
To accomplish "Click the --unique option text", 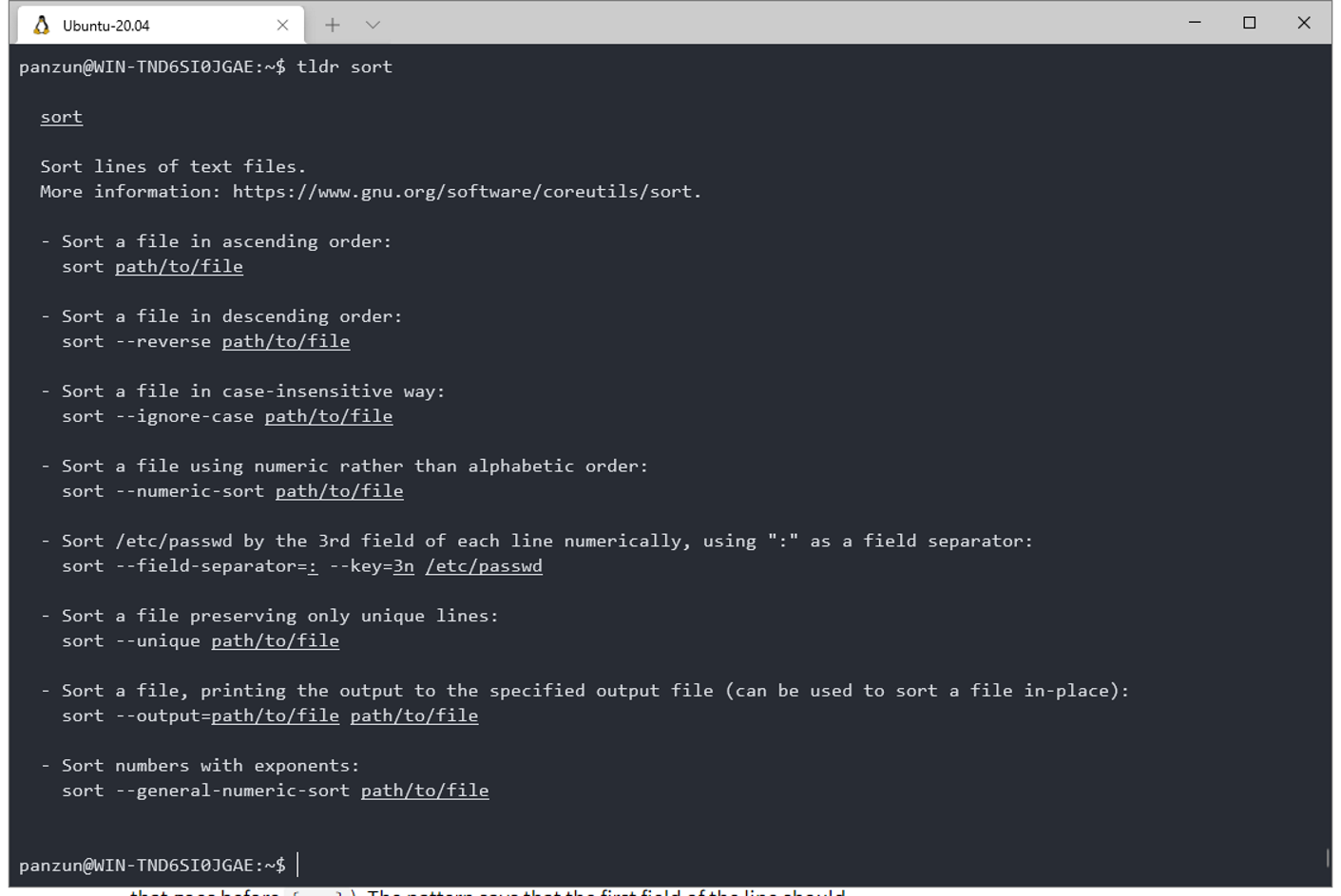I will pyautogui.click(x=158, y=640).
